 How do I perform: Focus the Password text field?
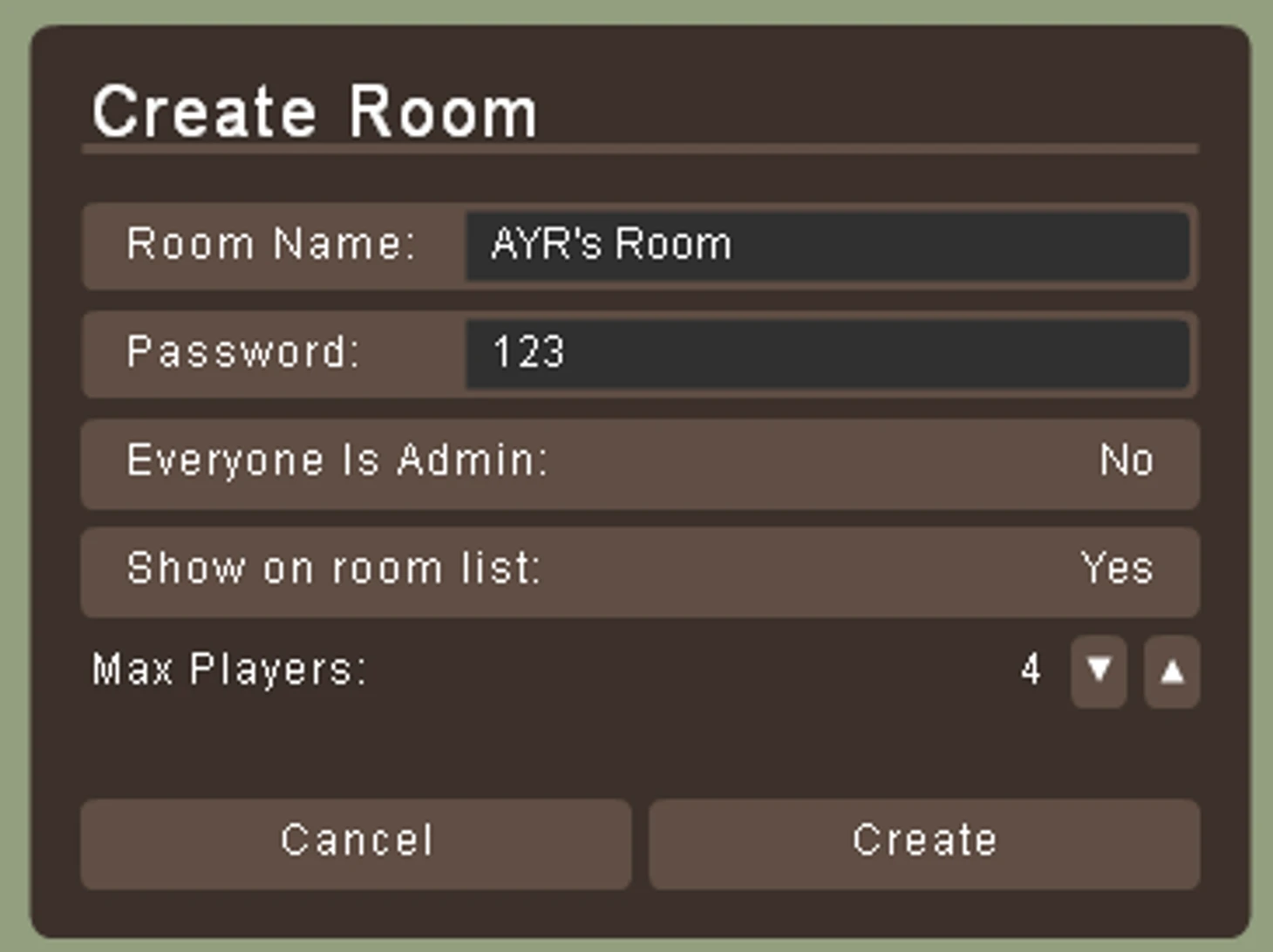point(827,354)
